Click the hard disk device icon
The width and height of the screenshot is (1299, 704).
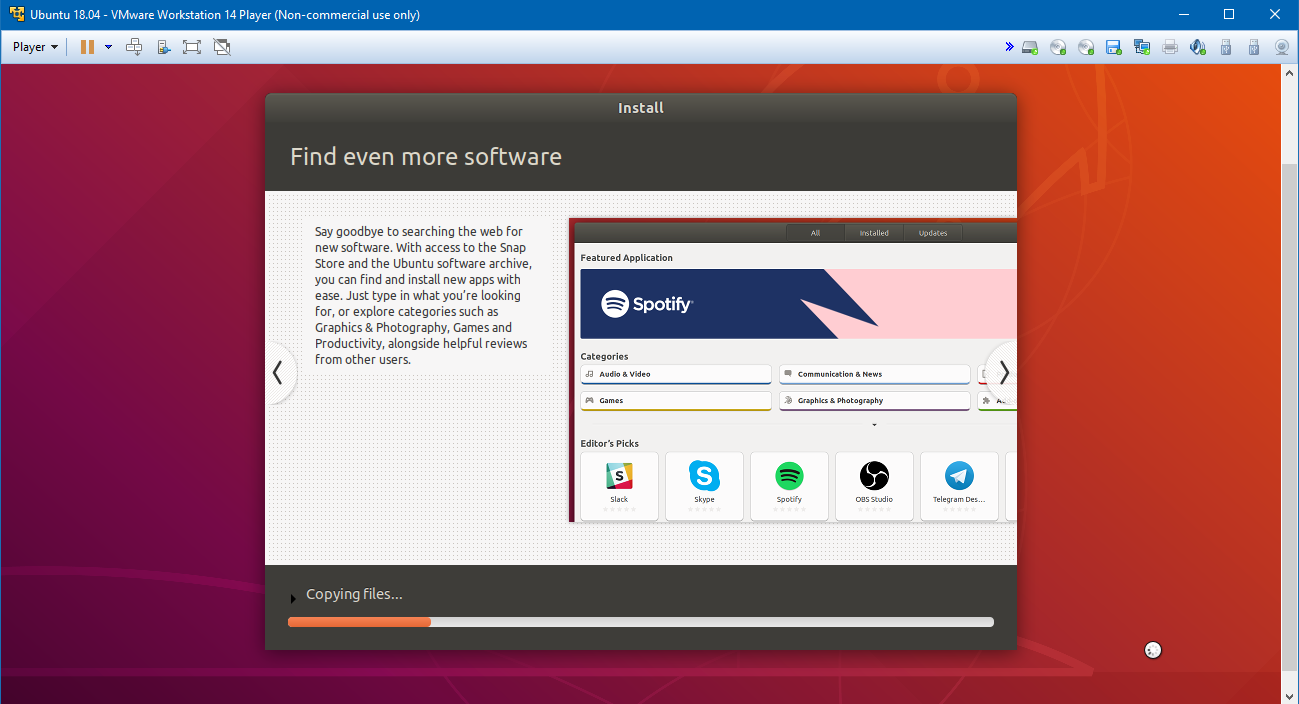[1030, 47]
